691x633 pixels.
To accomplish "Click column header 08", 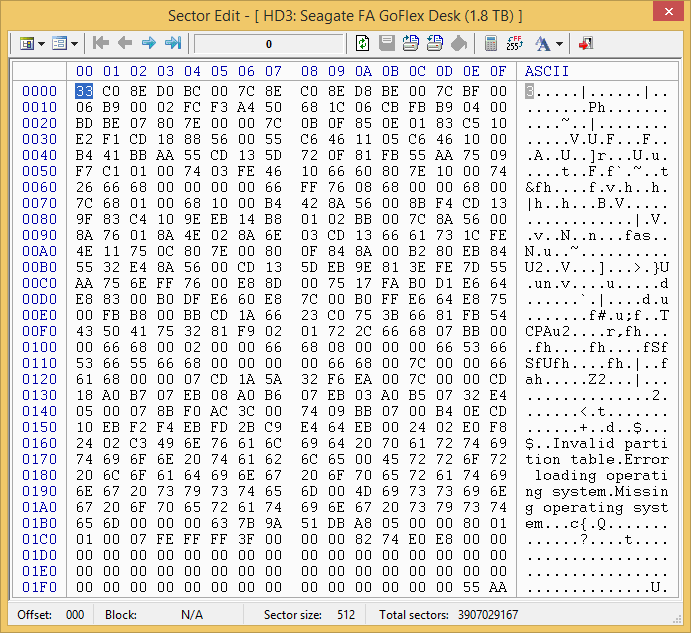I will coord(309,71).
